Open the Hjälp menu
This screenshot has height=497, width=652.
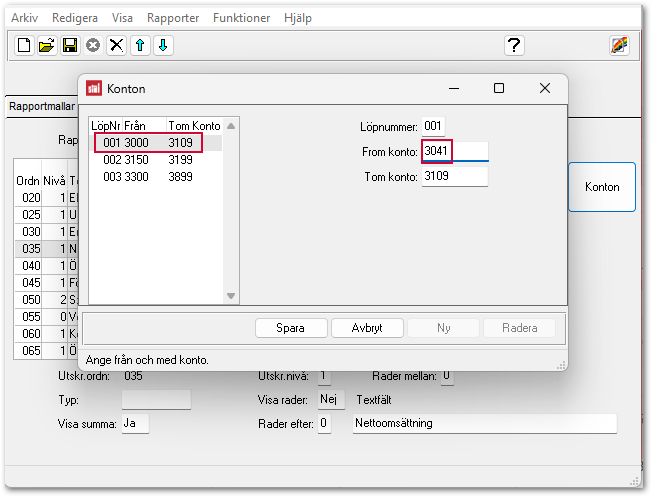click(298, 18)
